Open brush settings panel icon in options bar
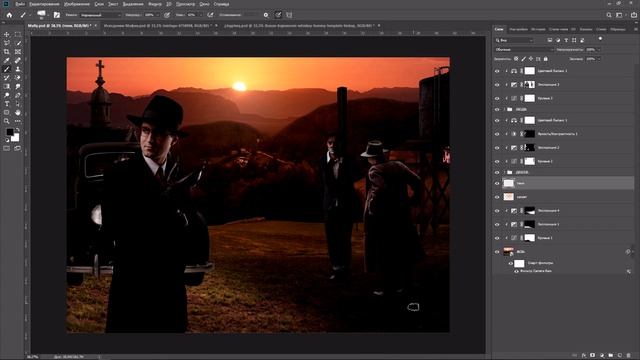 click(57, 15)
